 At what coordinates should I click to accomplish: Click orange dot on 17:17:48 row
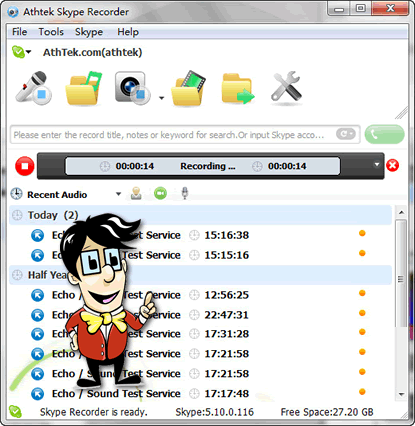(x=362, y=392)
